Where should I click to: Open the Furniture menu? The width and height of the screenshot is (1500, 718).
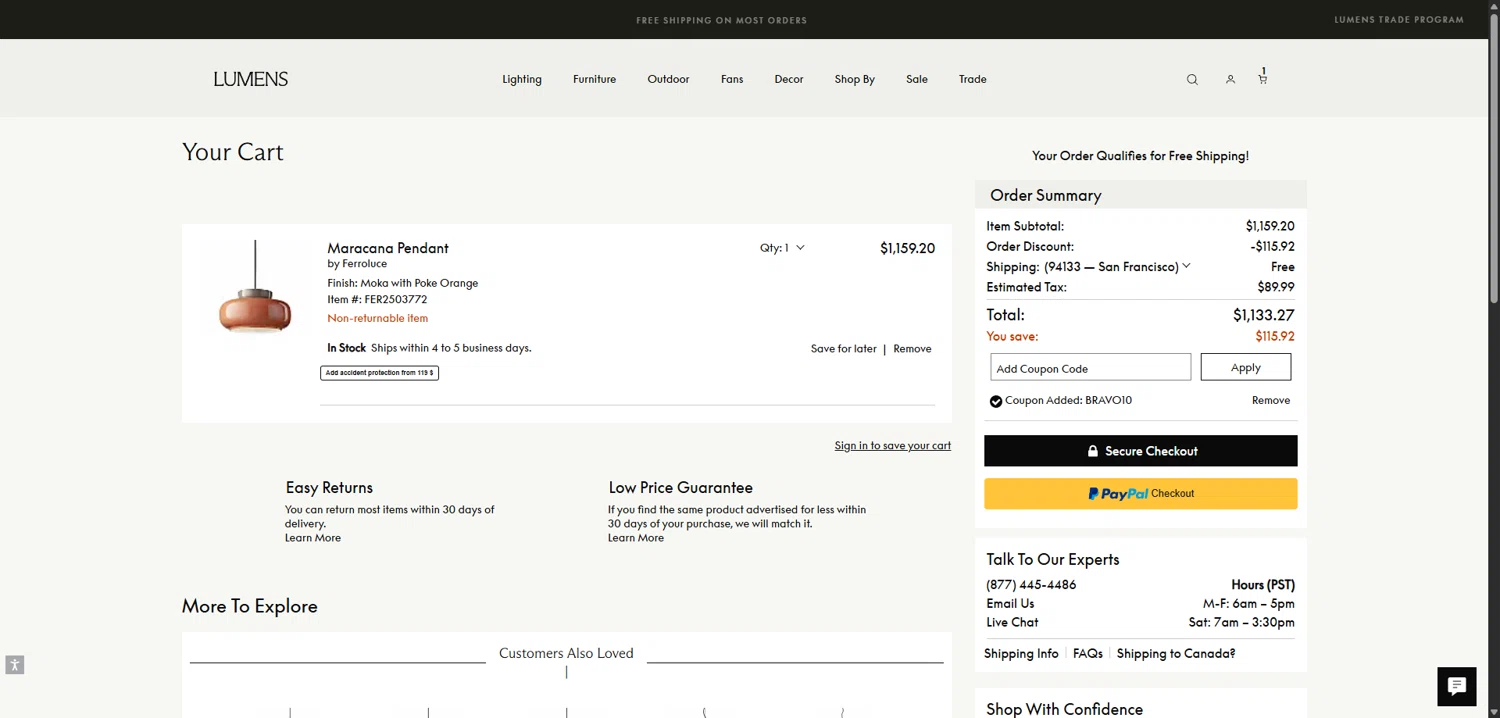point(594,79)
